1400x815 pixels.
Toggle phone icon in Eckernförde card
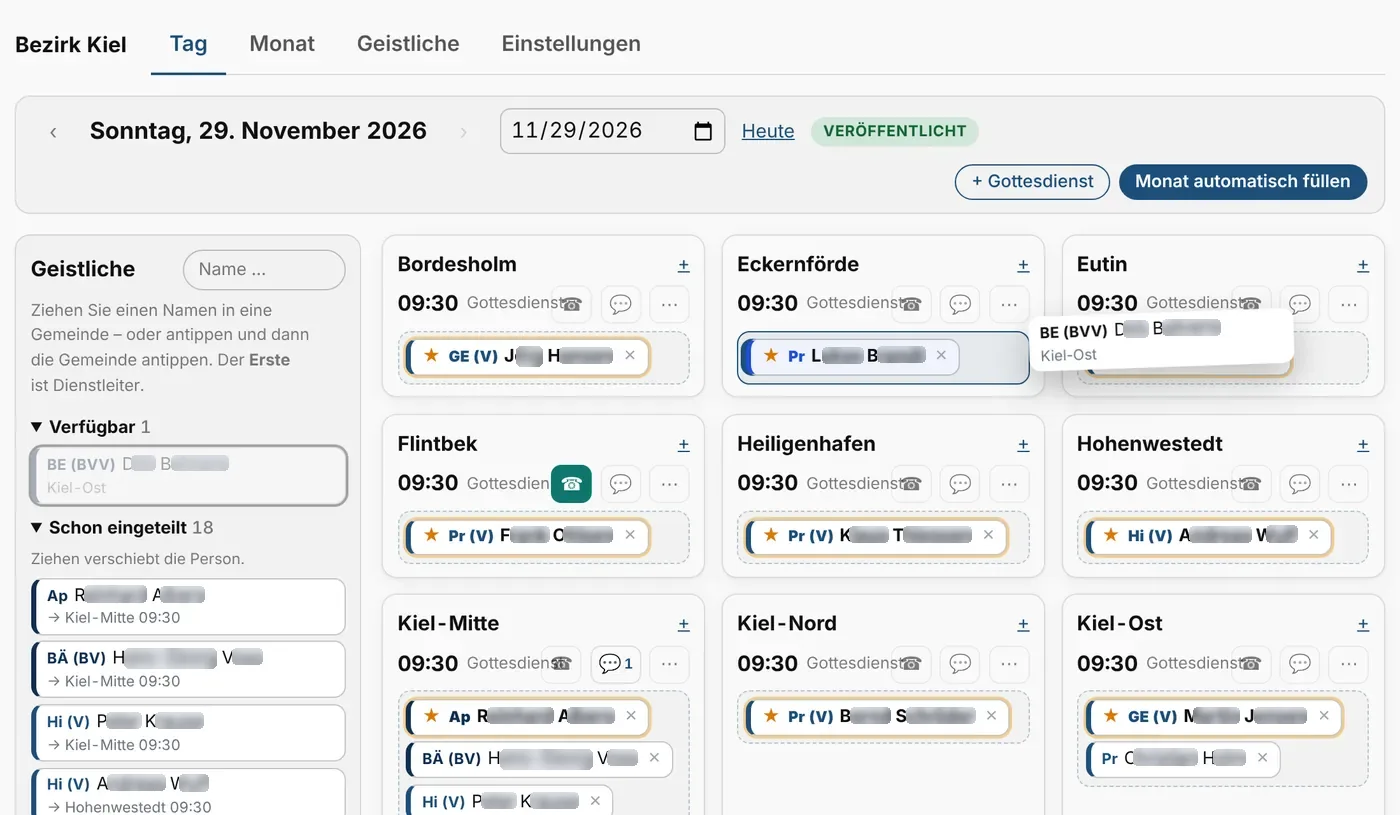pyautogui.click(x=911, y=304)
